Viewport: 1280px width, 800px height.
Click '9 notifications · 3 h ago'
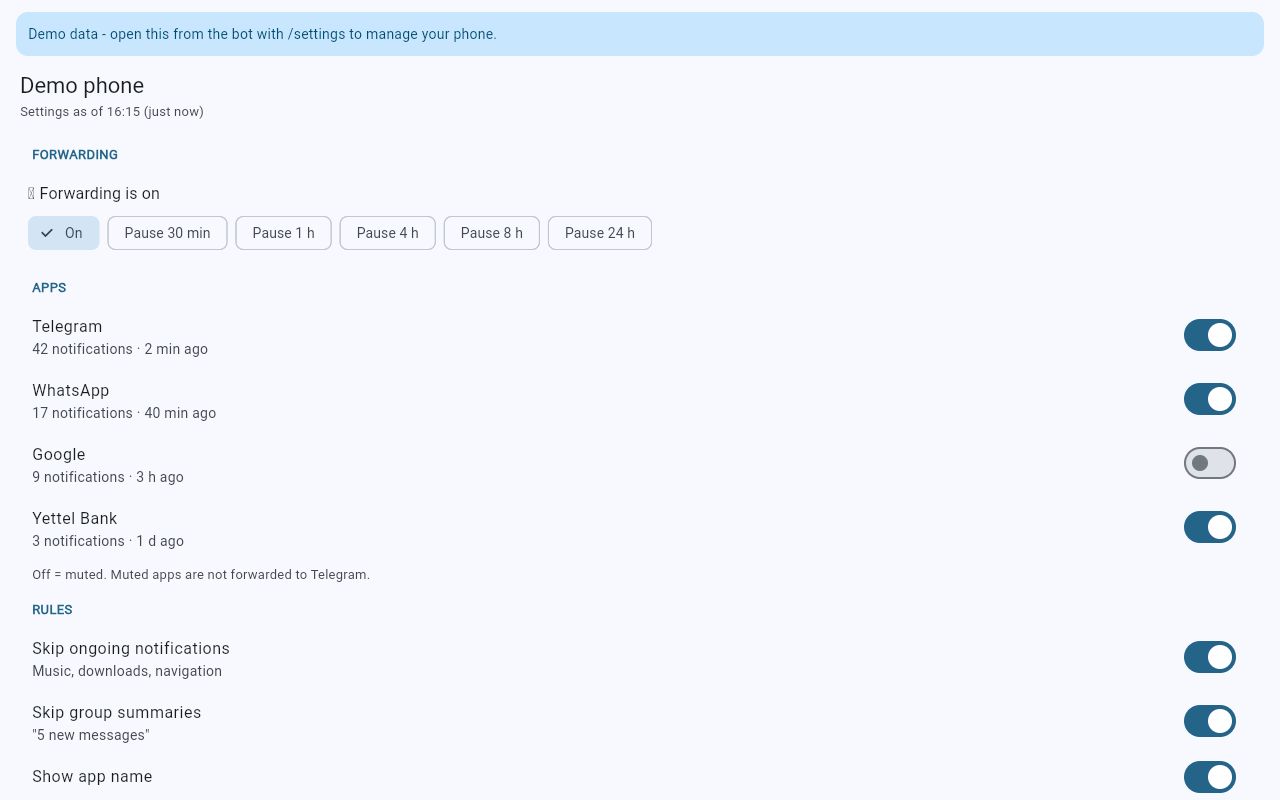(108, 477)
